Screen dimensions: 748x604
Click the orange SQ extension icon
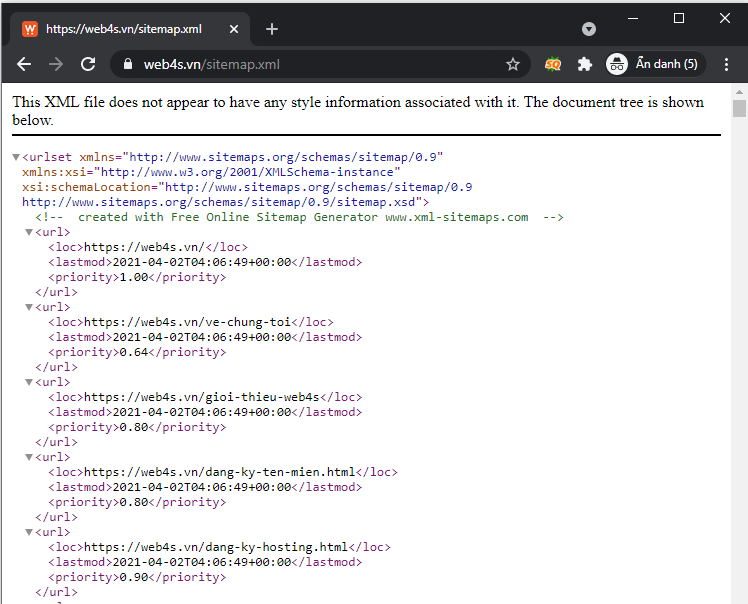(552, 64)
